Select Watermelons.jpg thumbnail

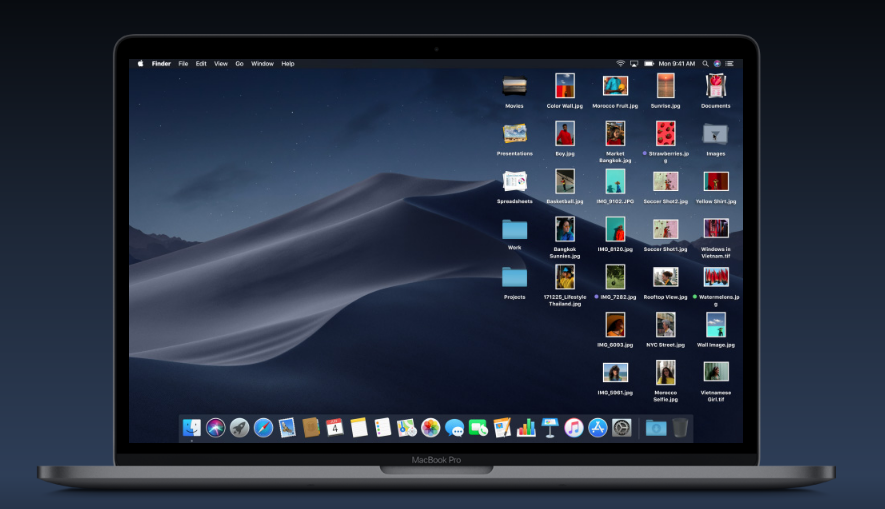point(716,277)
